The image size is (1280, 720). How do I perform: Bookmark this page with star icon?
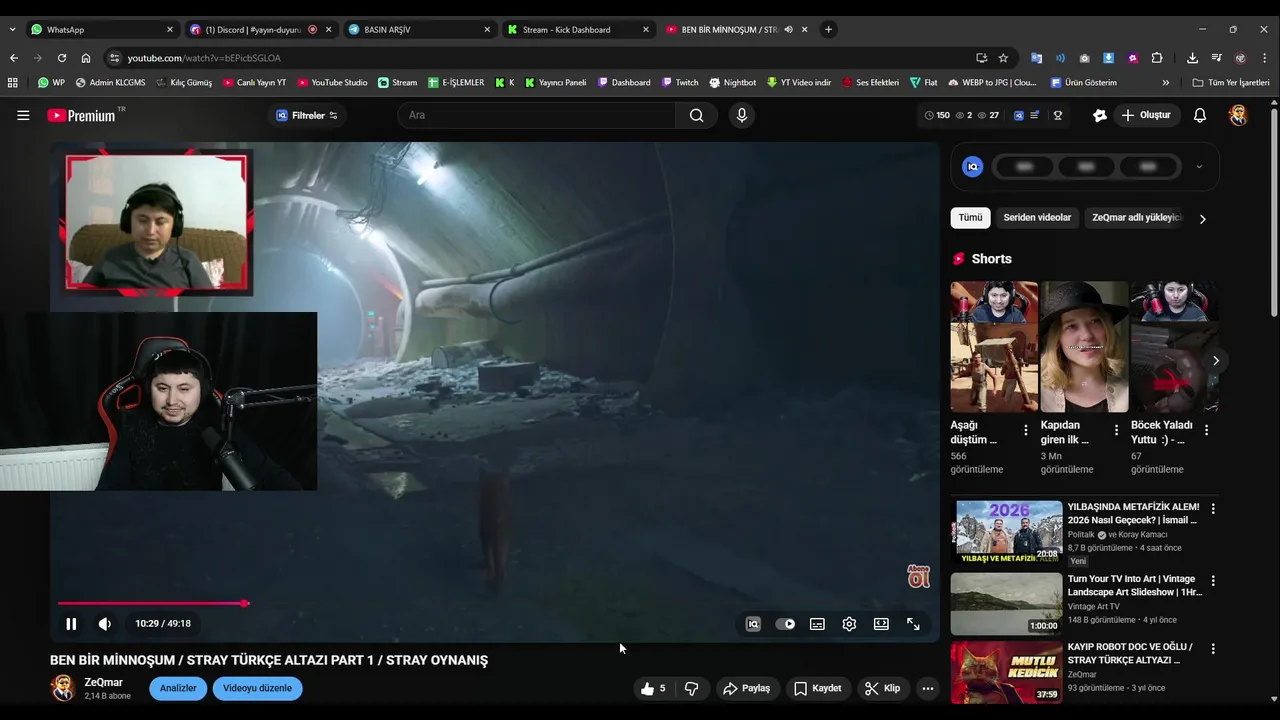pyautogui.click(x=1003, y=58)
